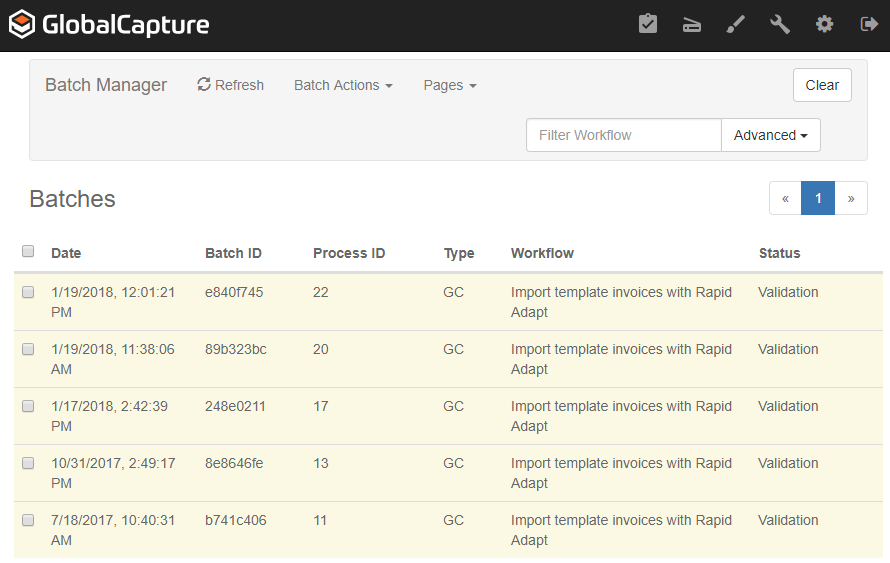Click the GlobalCapture logo
The height and width of the screenshot is (563, 890).
tap(109, 25)
